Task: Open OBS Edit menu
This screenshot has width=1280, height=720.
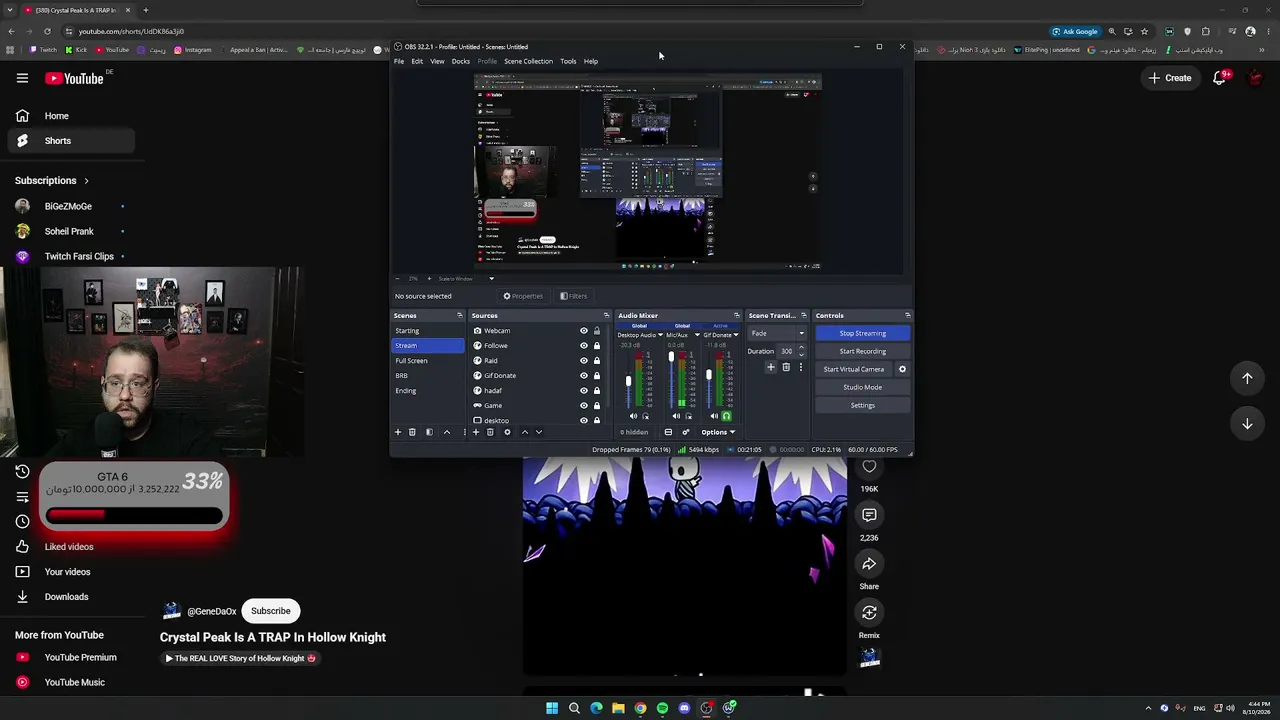Action: [x=417, y=62]
